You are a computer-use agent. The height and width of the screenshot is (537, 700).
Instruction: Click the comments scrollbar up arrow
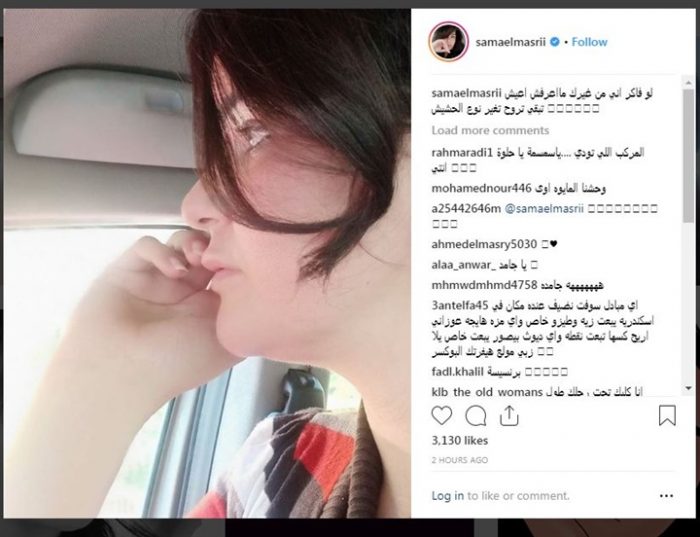[688, 82]
